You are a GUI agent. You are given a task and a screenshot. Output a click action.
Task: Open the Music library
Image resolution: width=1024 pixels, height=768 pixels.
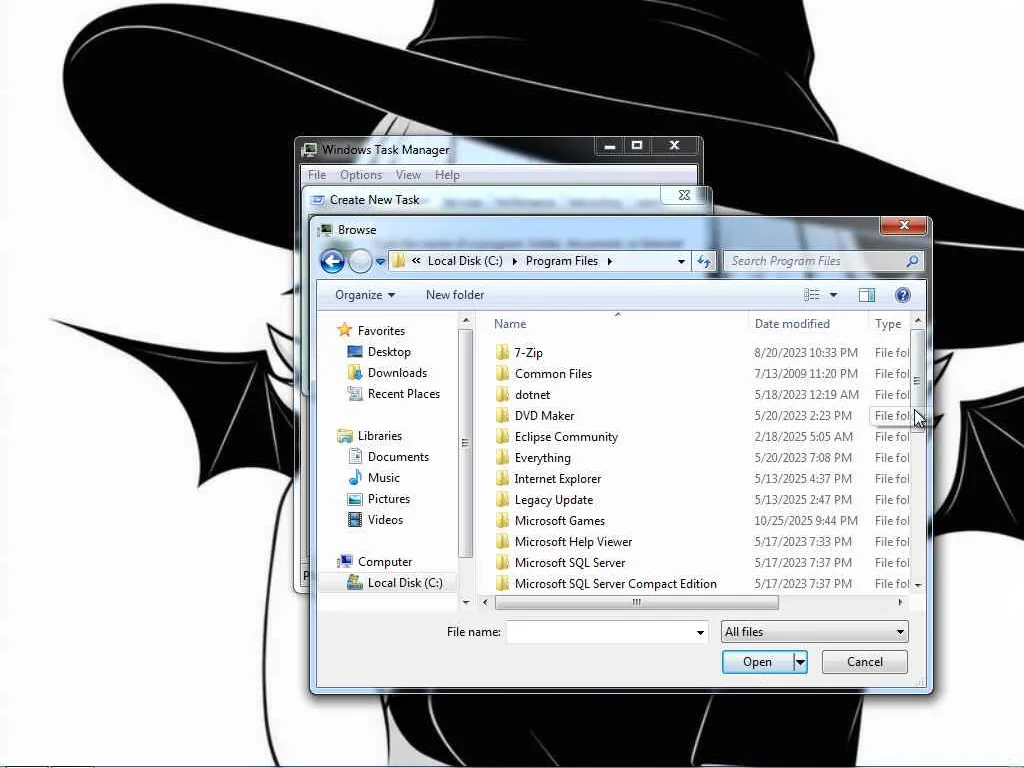point(383,477)
